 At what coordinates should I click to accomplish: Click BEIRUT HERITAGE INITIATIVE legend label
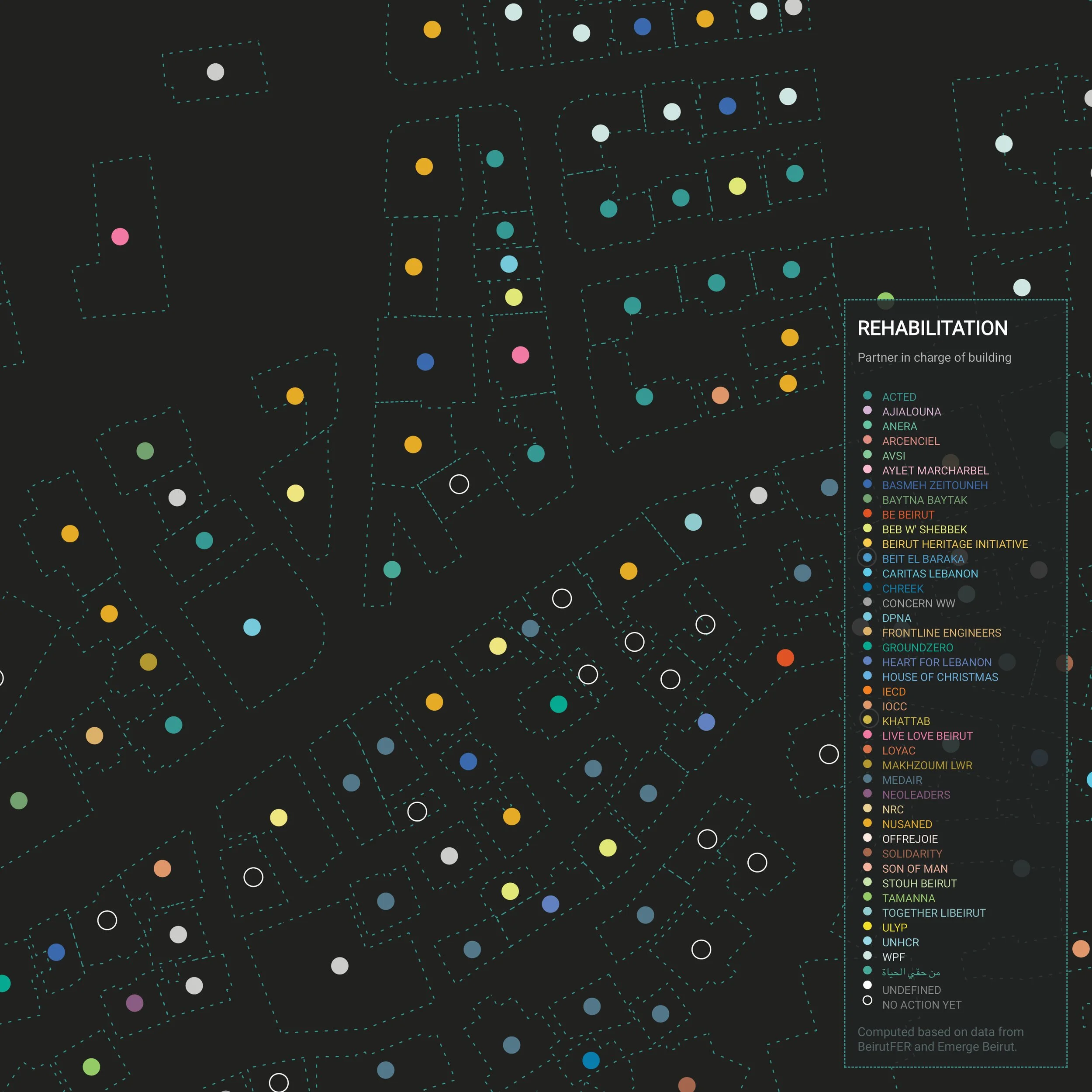pos(955,544)
